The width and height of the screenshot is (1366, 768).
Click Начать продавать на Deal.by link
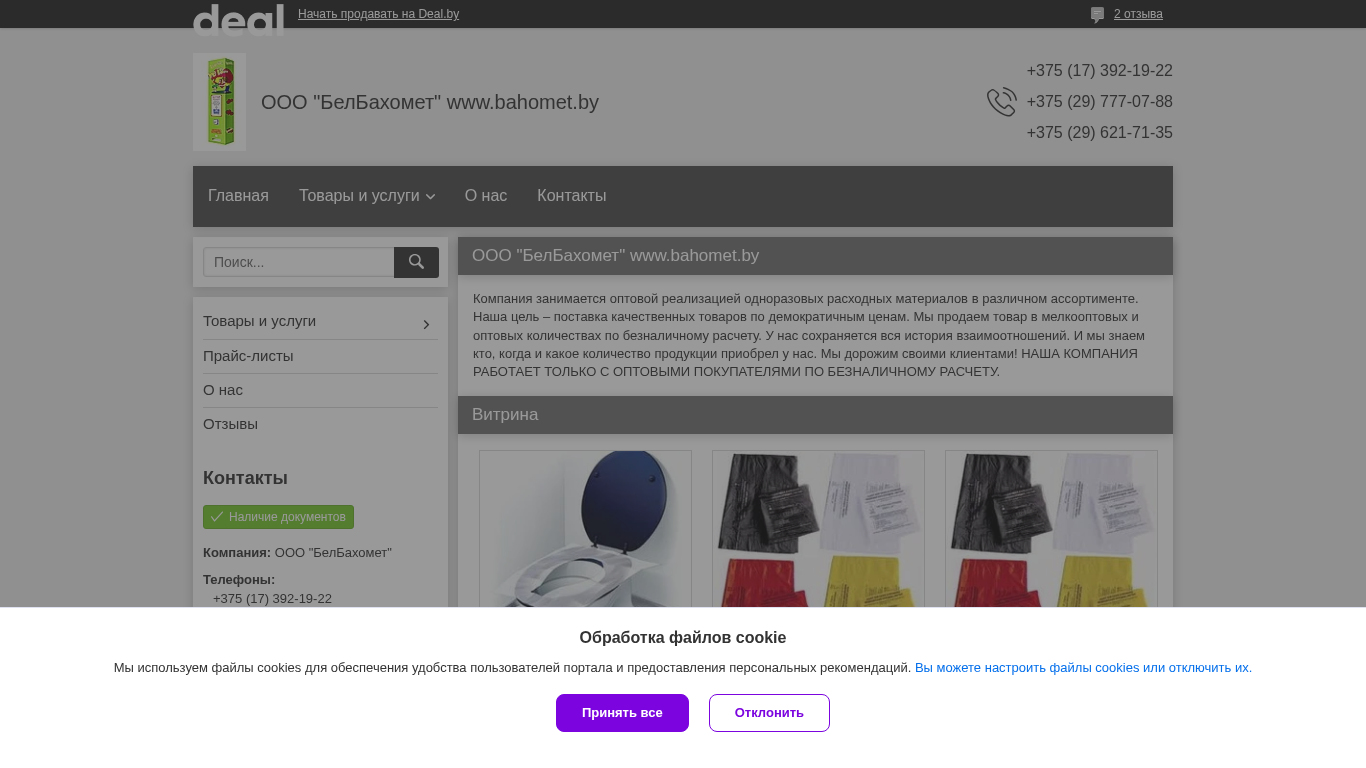[x=378, y=14]
